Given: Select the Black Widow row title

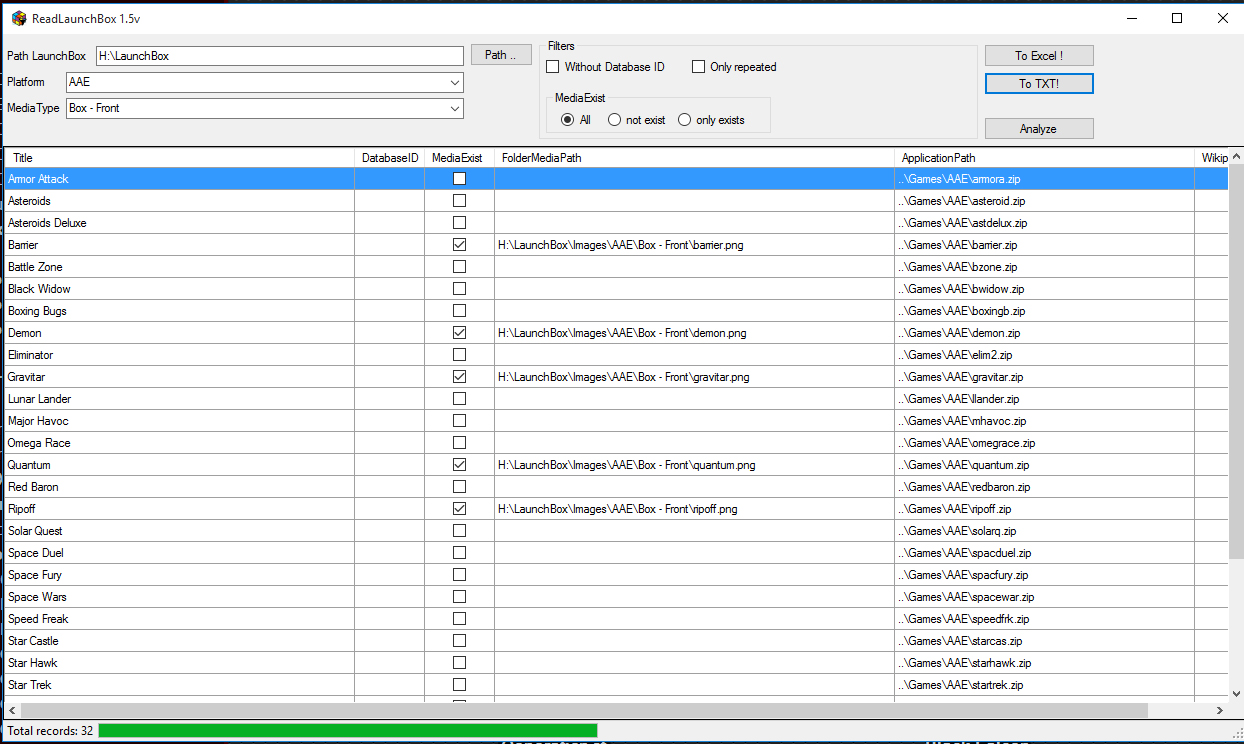Looking at the screenshot, I should 39,289.
